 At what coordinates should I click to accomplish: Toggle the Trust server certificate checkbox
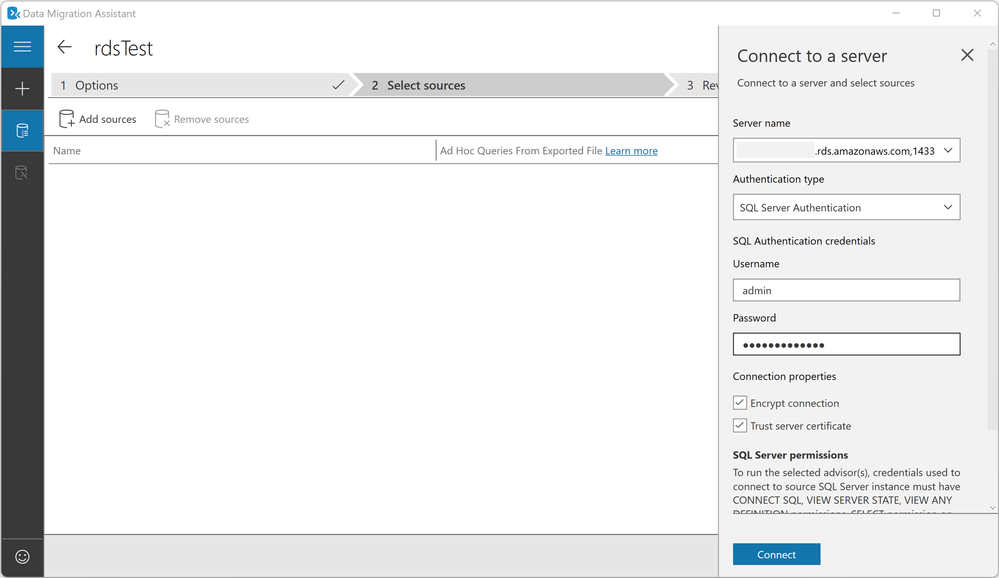740,426
